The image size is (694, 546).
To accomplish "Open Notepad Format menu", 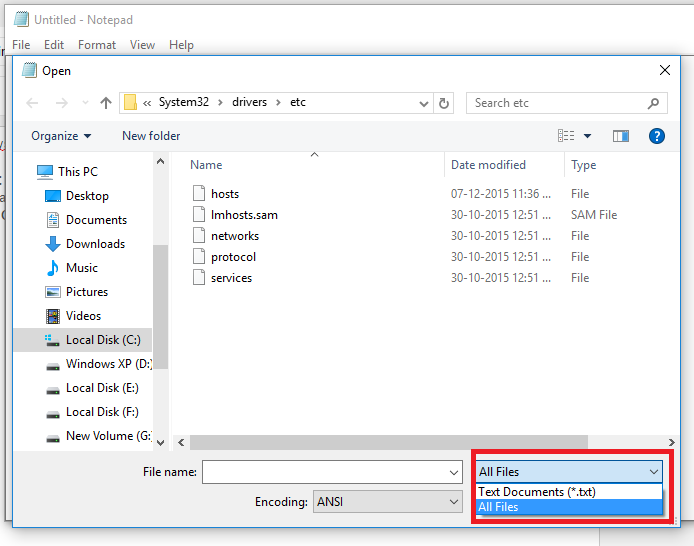I will (x=97, y=45).
